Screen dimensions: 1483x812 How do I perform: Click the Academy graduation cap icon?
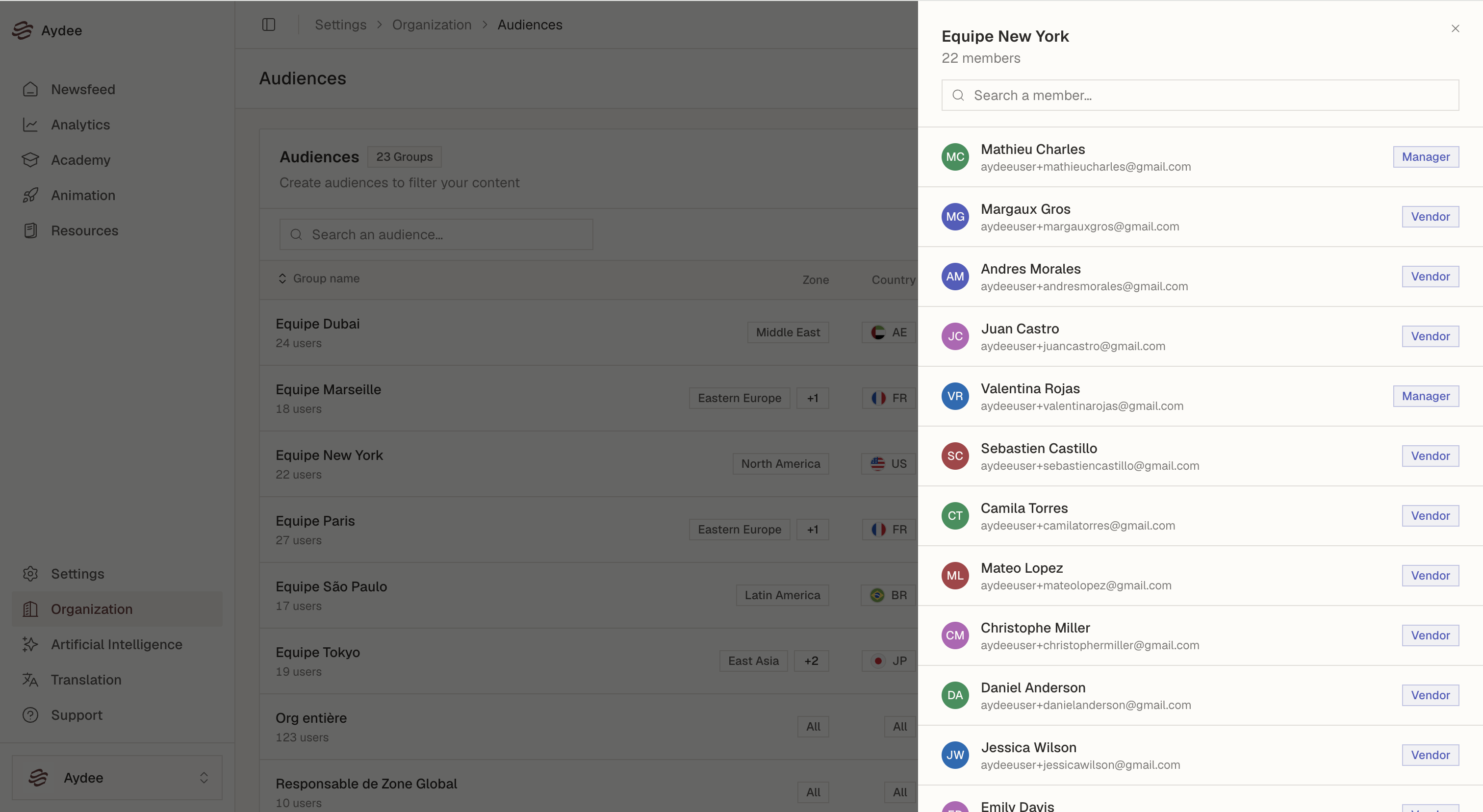click(x=30, y=159)
